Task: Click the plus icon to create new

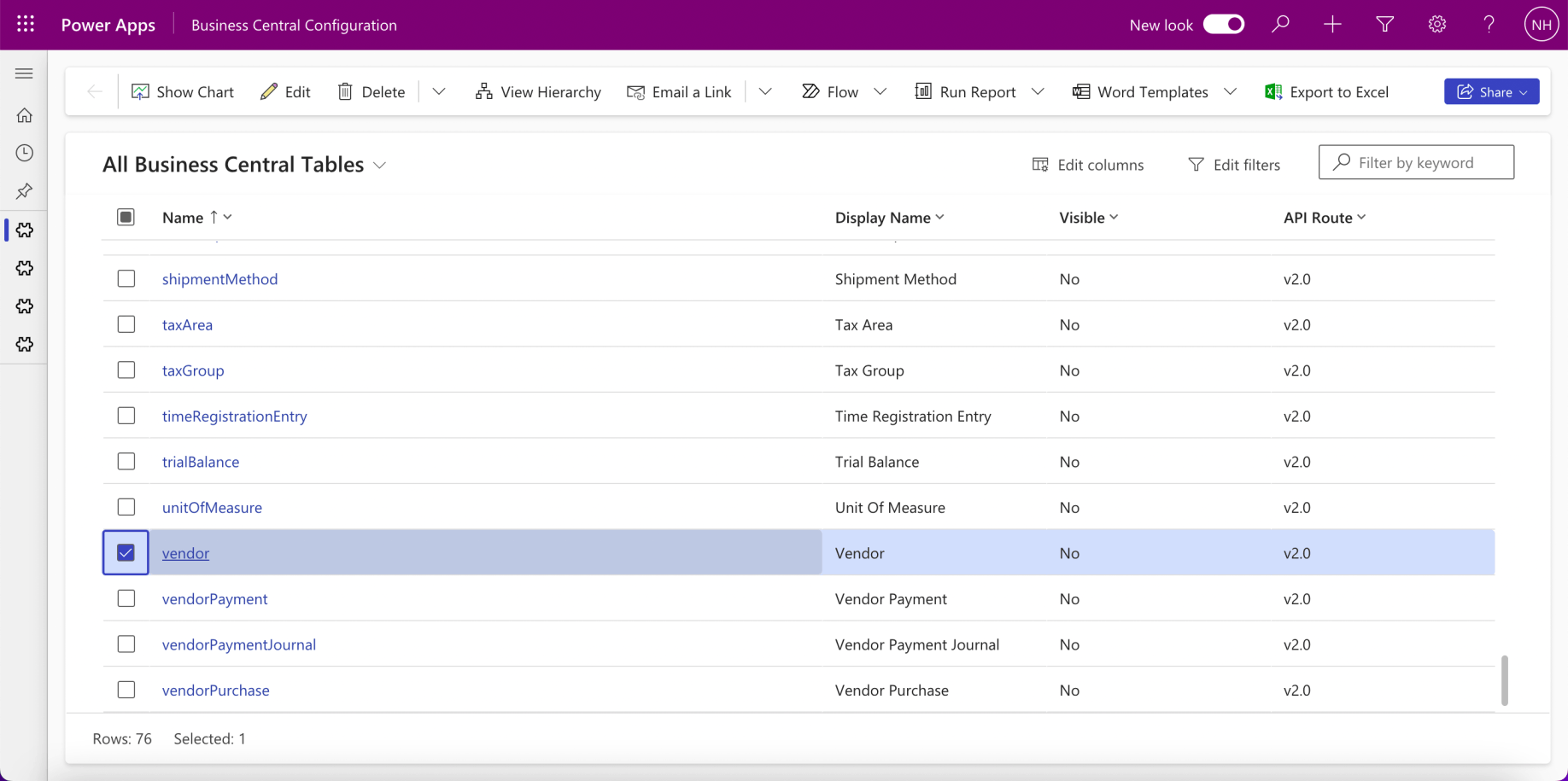Action: point(1332,25)
